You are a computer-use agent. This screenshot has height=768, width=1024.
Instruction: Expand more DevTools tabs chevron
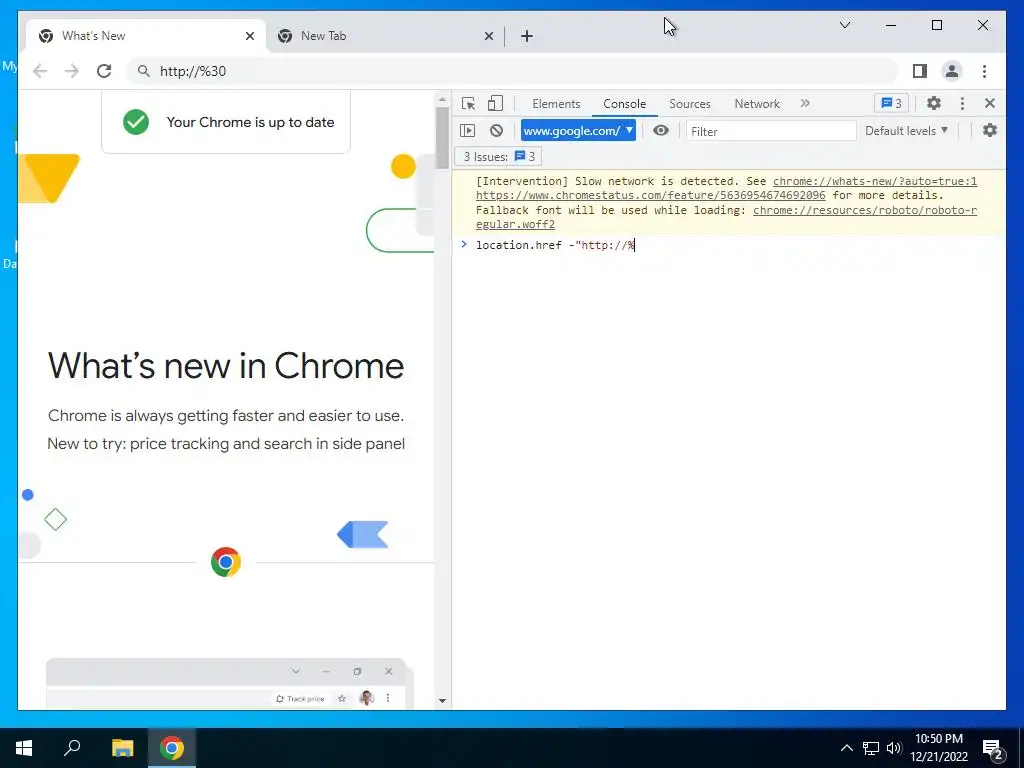click(805, 103)
